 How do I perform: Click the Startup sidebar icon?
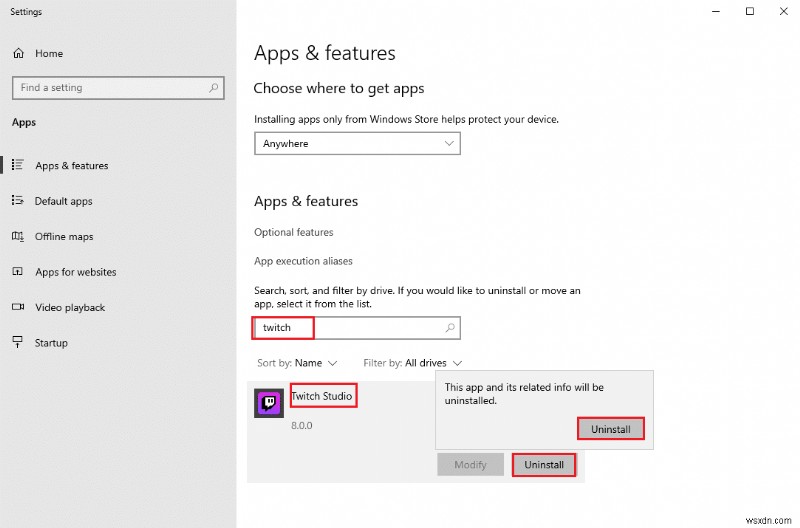click(x=17, y=343)
